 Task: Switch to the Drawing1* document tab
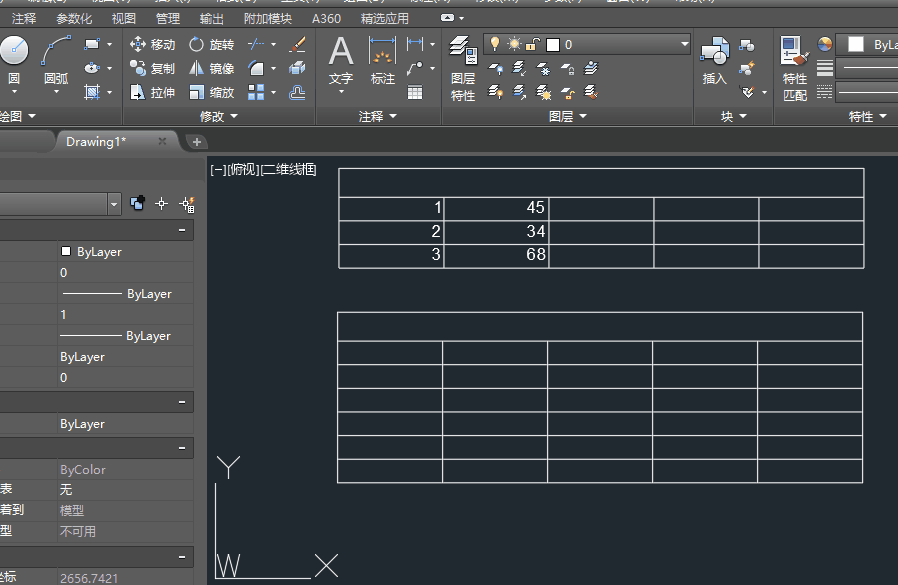coord(96,142)
